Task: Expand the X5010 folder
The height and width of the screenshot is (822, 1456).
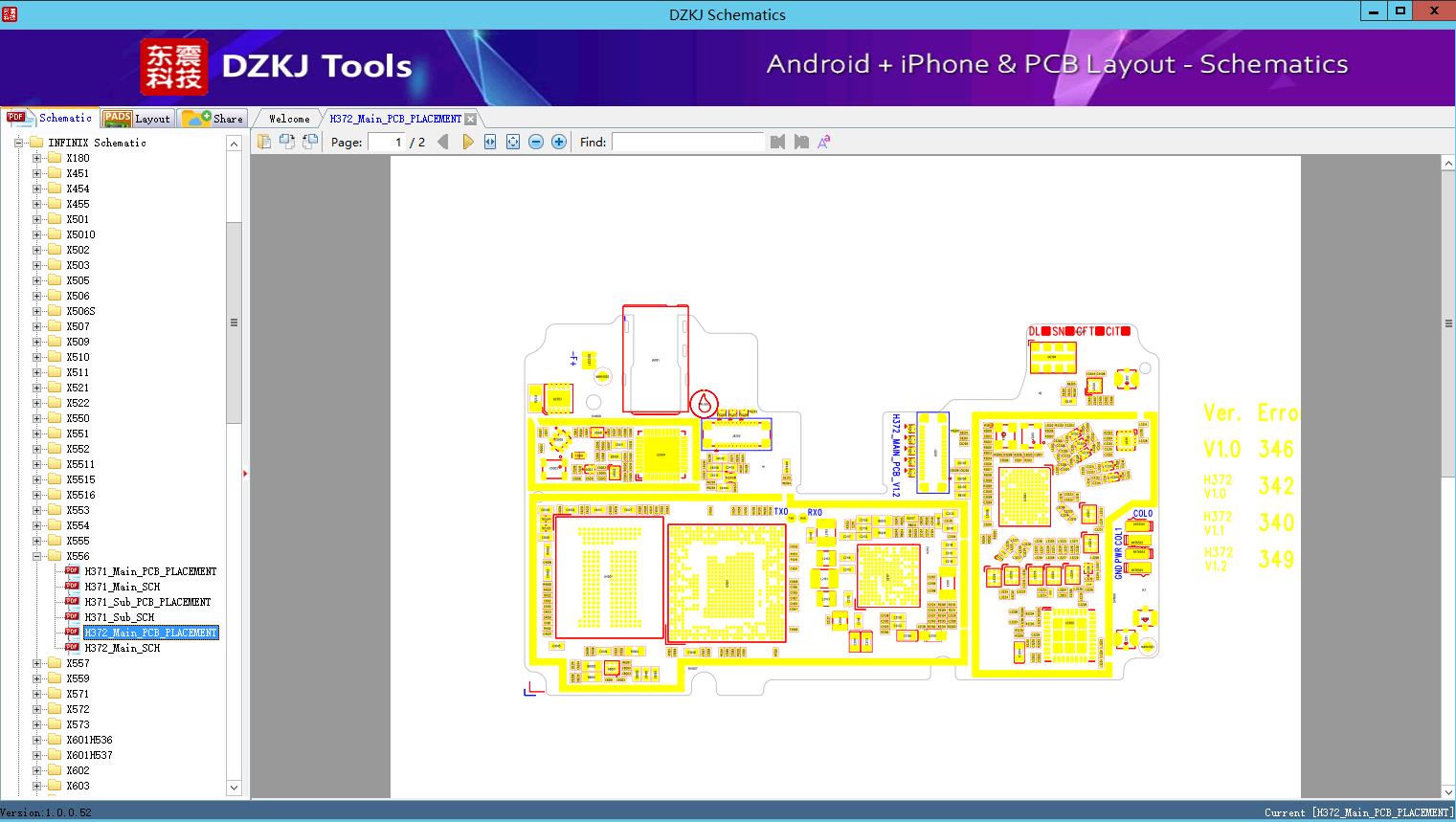Action: point(36,234)
